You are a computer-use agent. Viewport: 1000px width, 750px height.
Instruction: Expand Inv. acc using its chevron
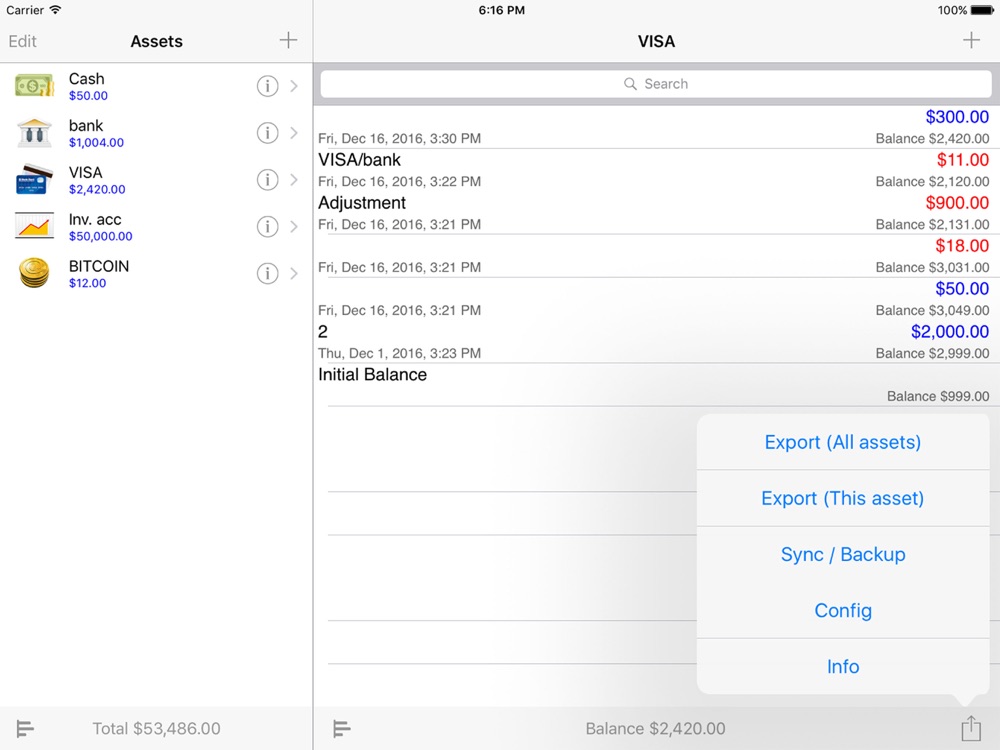point(294,226)
